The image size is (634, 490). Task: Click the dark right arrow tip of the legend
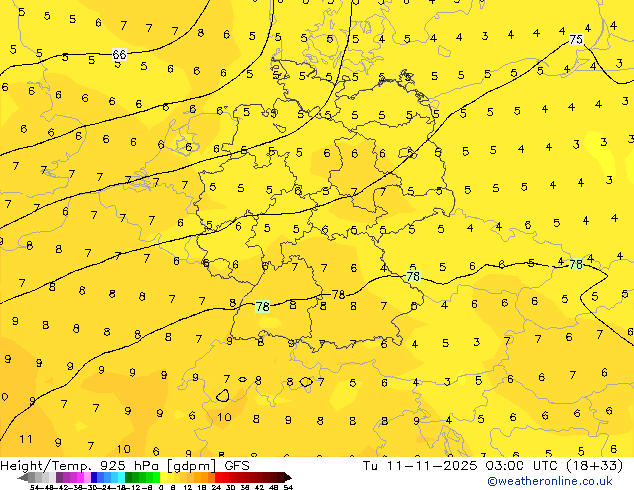pos(288,478)
